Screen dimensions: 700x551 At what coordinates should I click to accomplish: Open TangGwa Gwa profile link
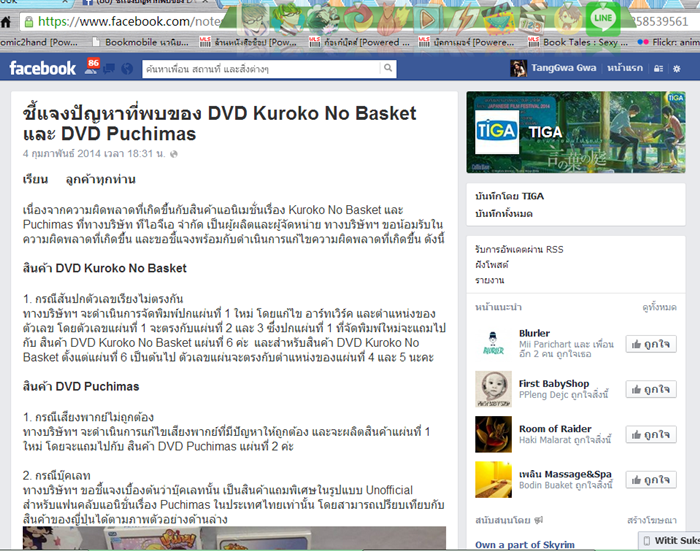pyautogui.click(x=563, y=68)
